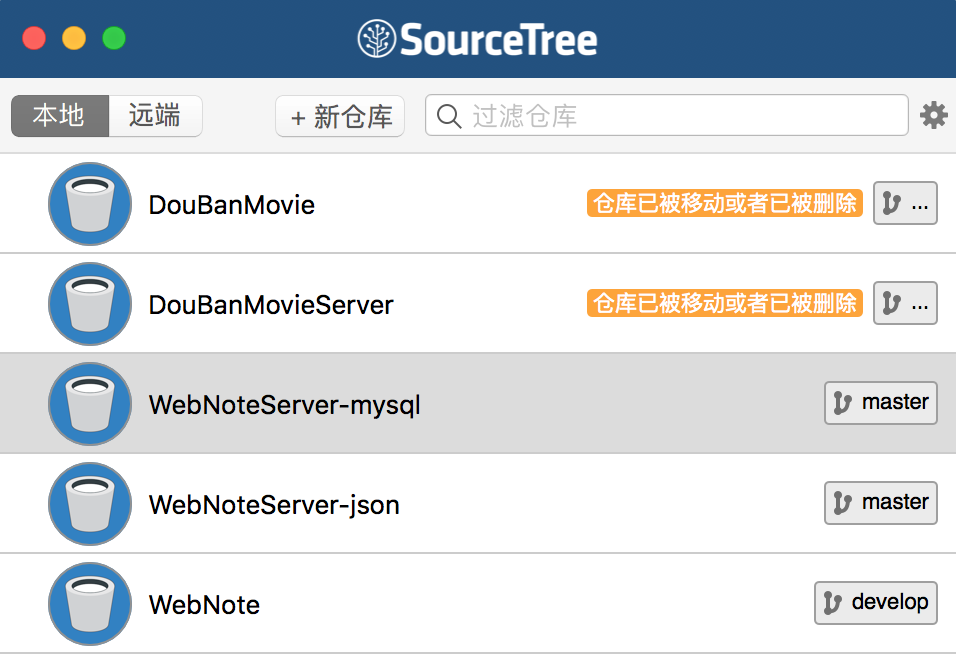Screen dimensions: 956x654
Task: Switch to the 远端 (Remote) tab
Action: pyautogui.click(x=155, y=116)
